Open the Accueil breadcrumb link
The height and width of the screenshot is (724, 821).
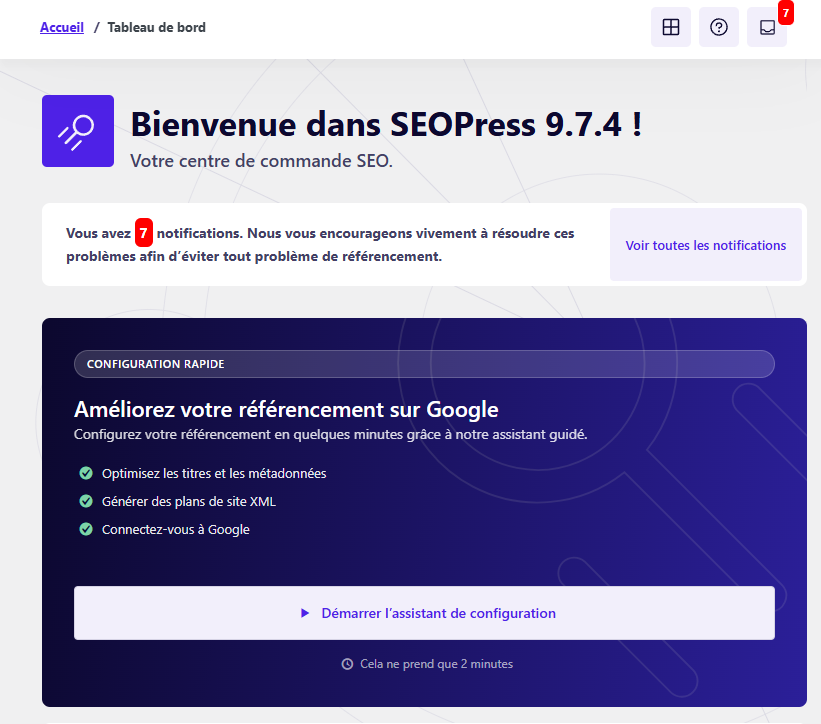click(x=62, y=27)
